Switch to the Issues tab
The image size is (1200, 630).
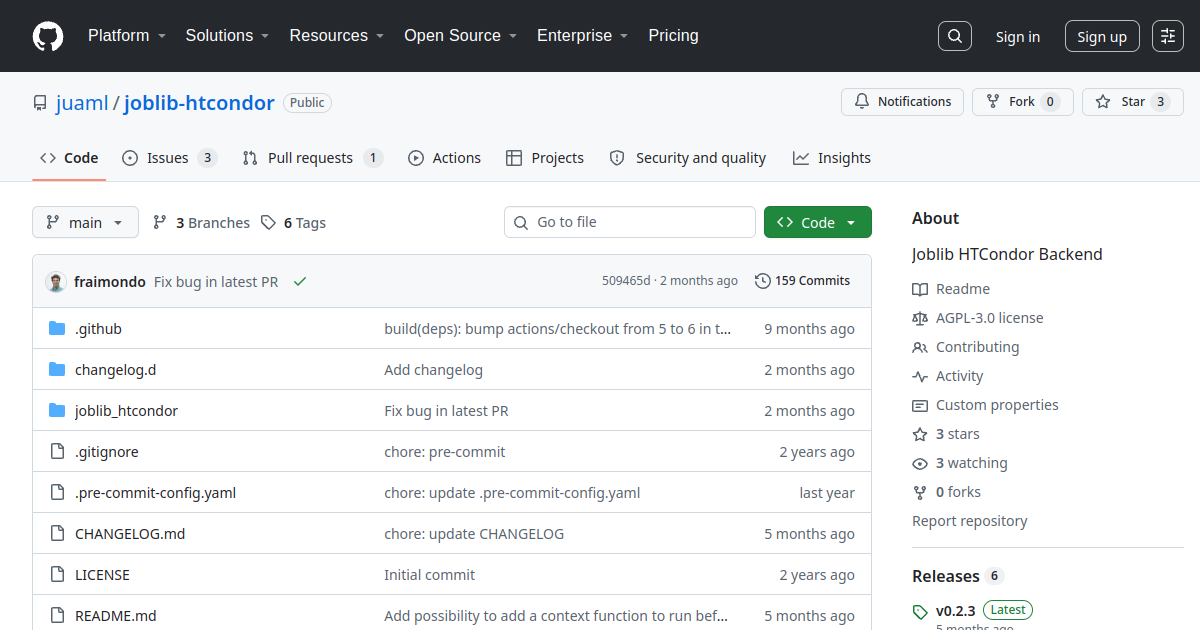click(169, 158)
